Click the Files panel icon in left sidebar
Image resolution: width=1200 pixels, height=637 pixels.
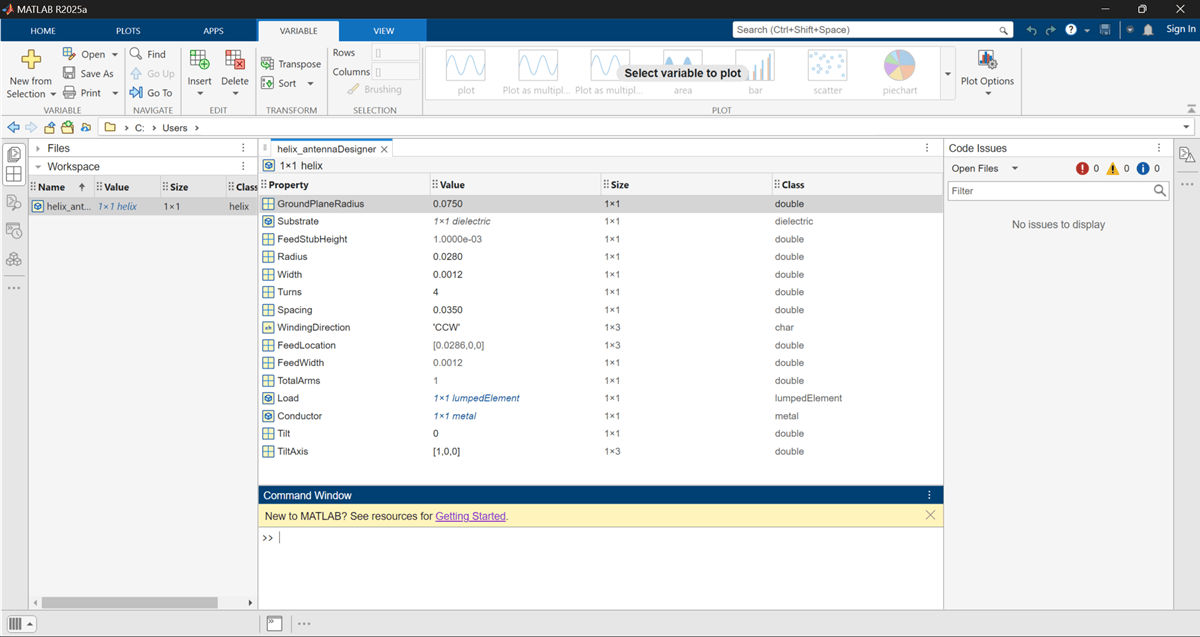(14, 154)
